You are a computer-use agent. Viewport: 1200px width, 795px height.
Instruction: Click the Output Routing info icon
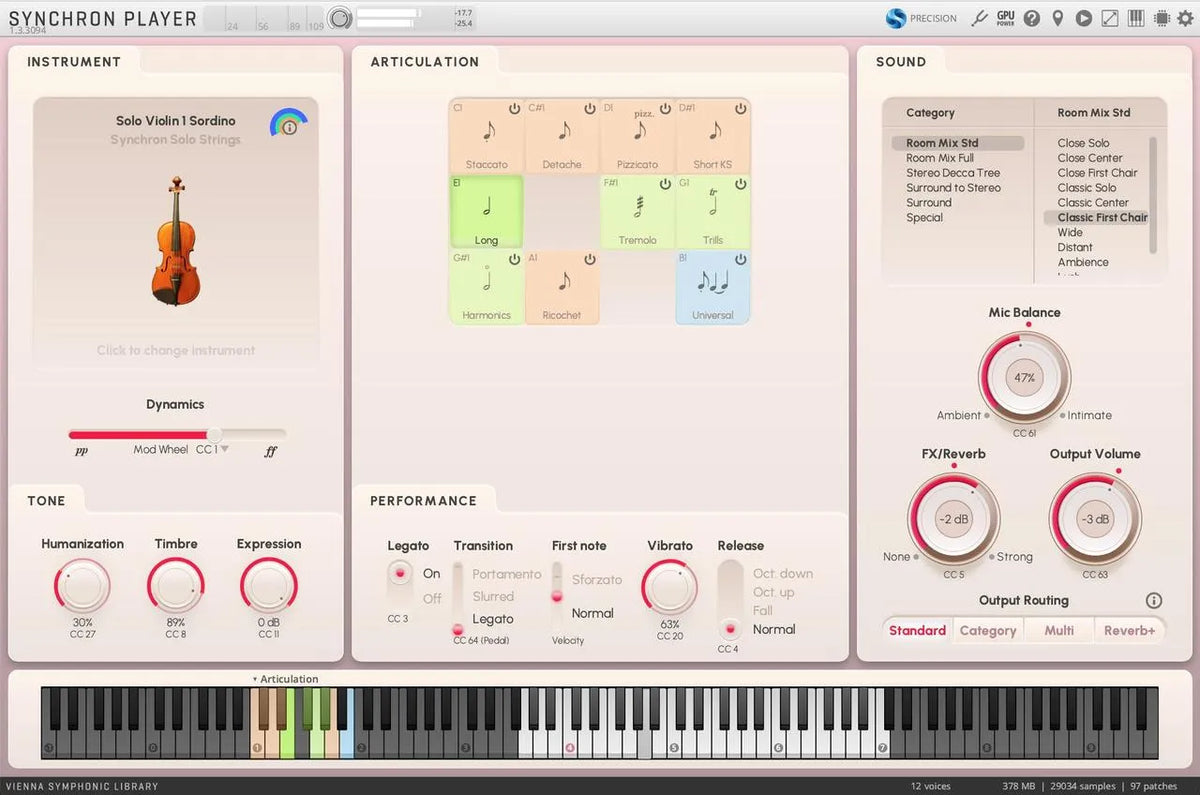1154,601
